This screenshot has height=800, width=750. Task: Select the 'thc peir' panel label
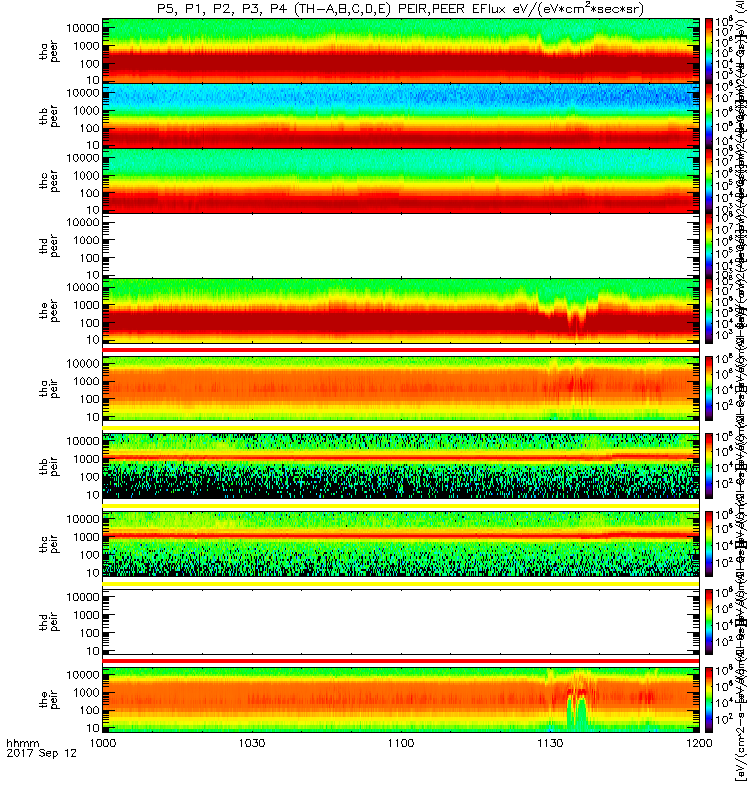(49, 544)
